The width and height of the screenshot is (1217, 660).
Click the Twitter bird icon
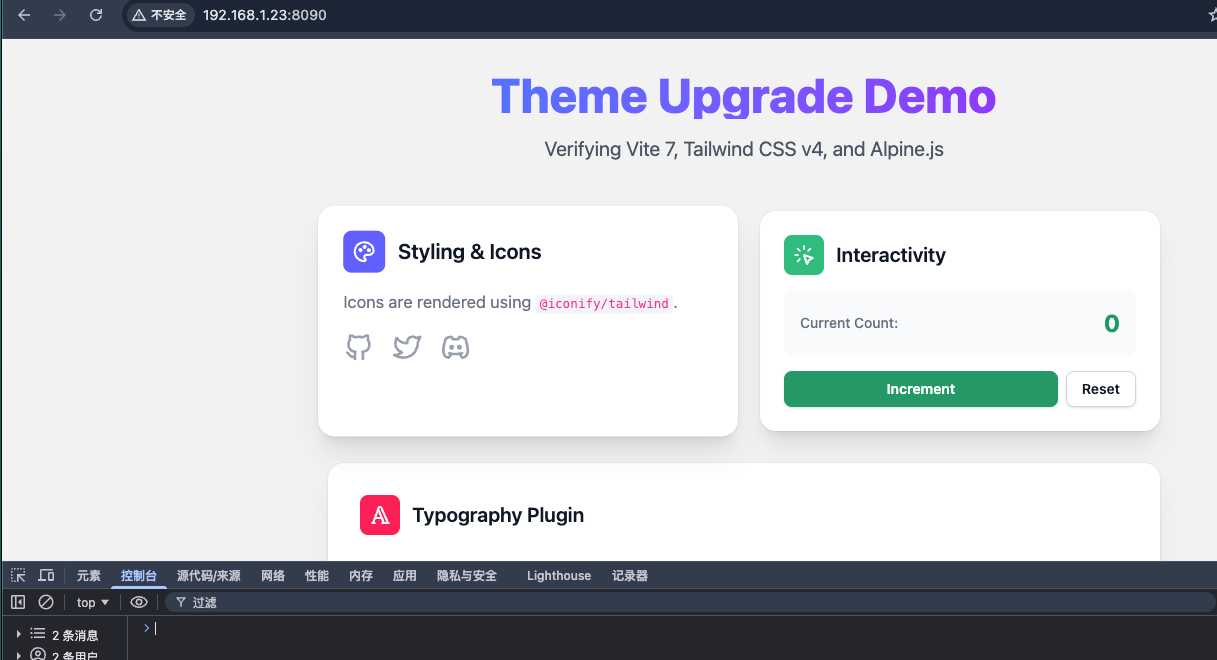coord(407,347)
